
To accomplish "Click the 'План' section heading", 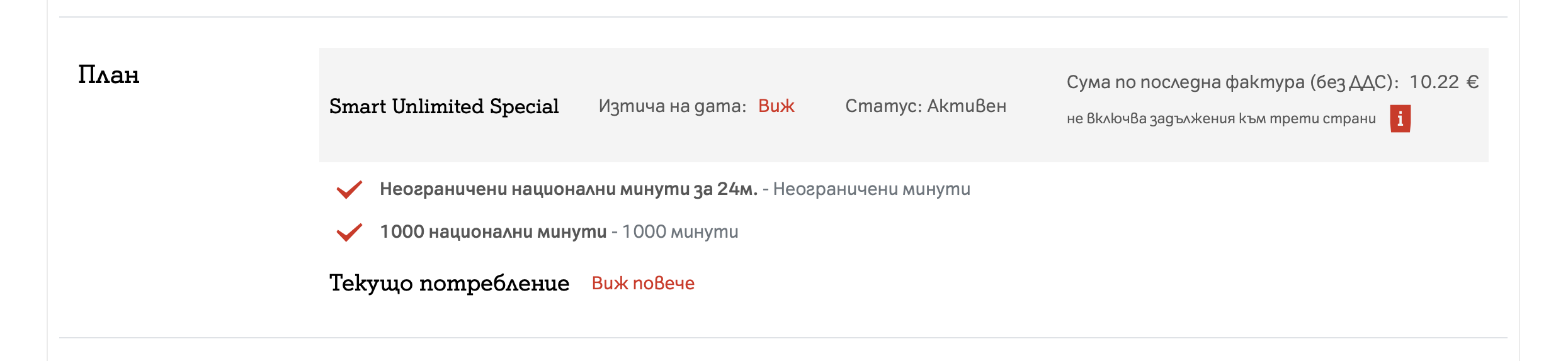I will pos(109,75).
